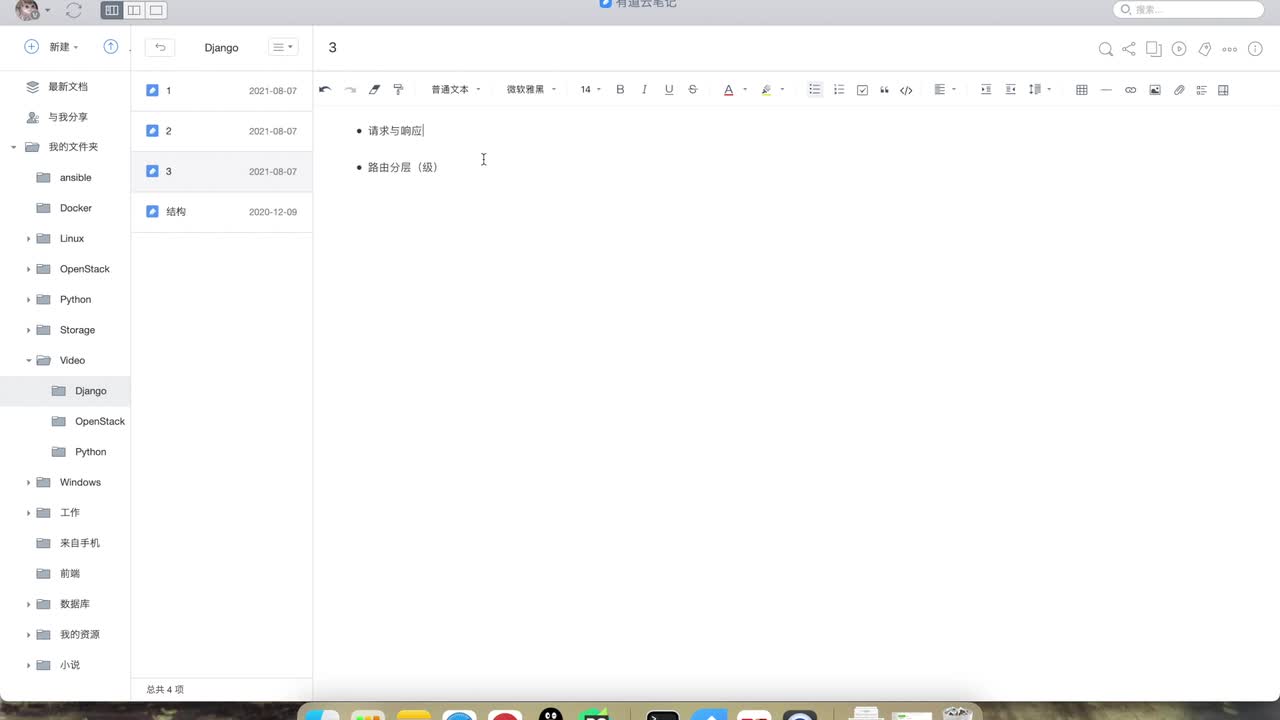Click the note info icon
Image resolution: width=1280 pixels, height=720 pixels.
pos(1256,49)
